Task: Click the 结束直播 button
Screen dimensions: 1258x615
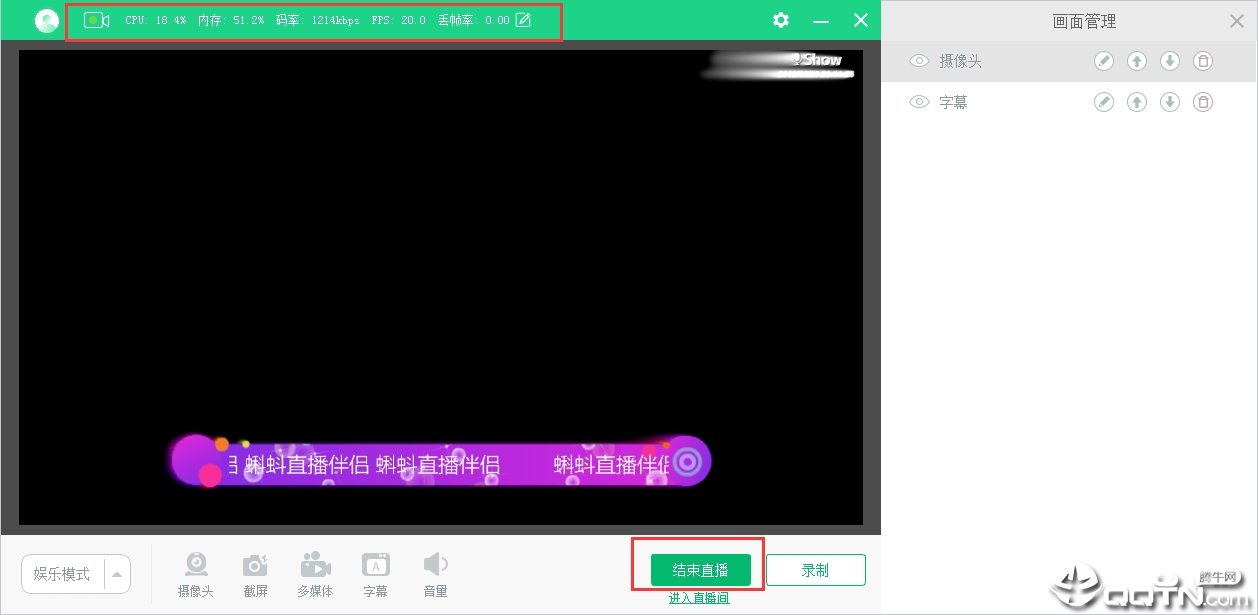Action: 700,570
